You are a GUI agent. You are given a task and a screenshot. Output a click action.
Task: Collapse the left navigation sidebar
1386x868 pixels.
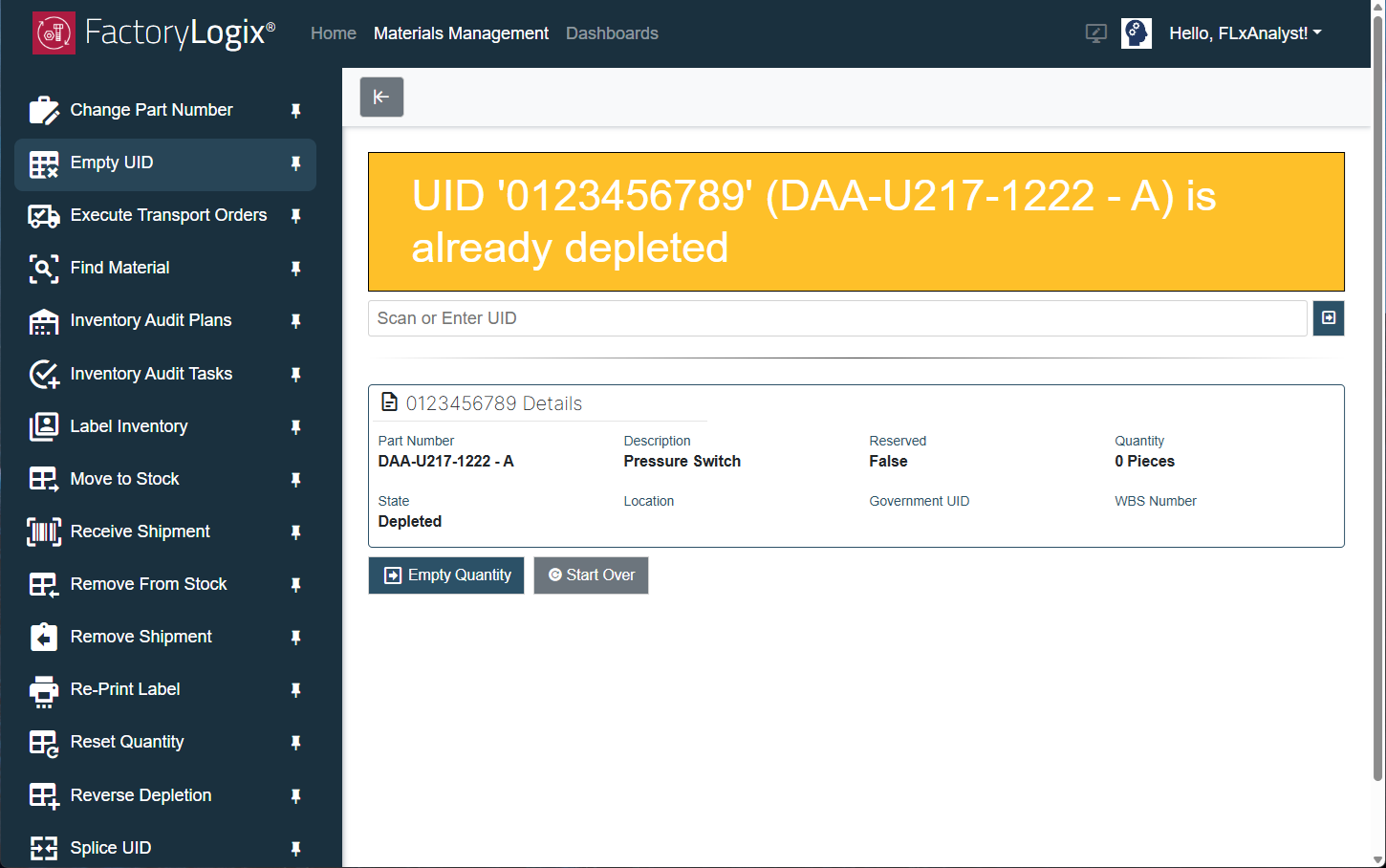click(381, 97)
